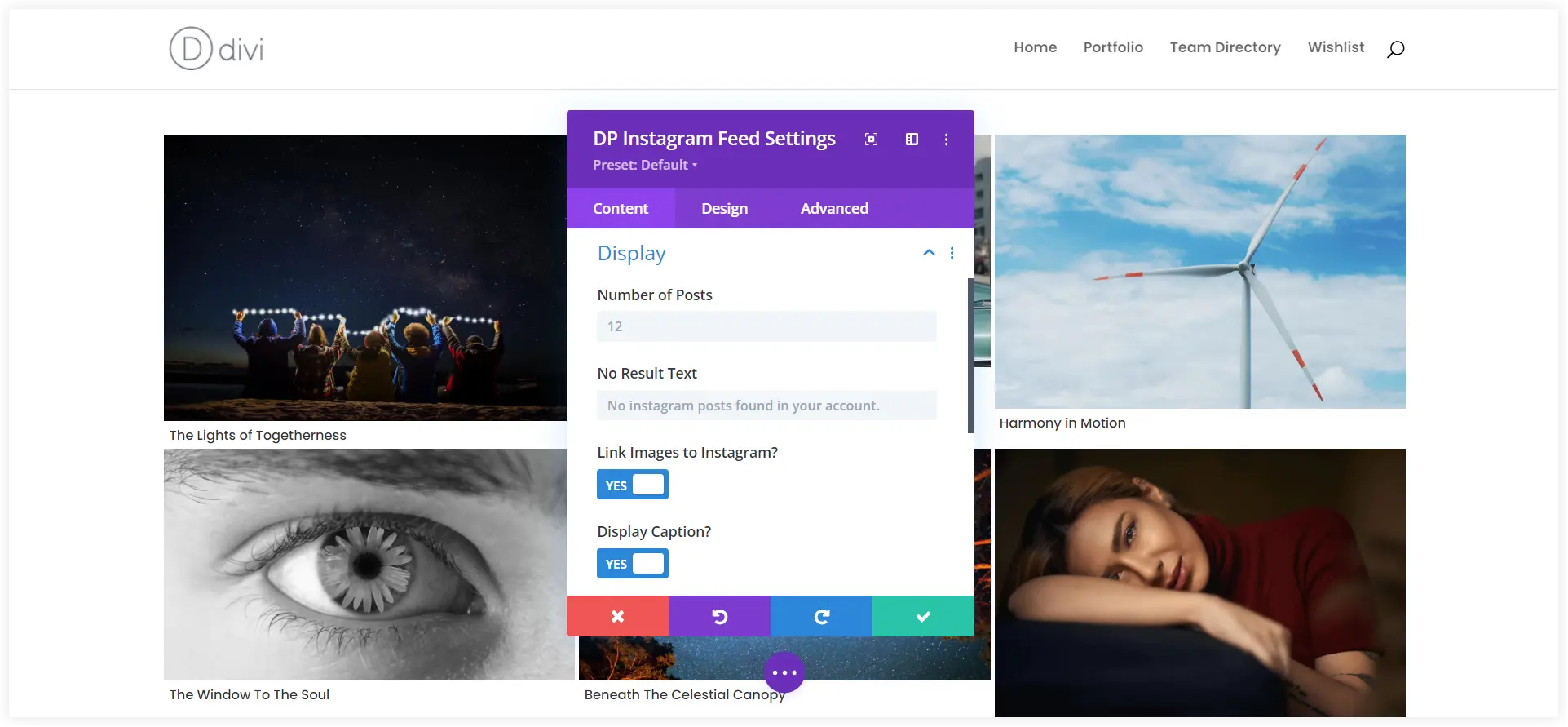This screenshot has width=1568, height=727.
Task: Open the resting woman portrait photo
Action: pos(1199,583)
